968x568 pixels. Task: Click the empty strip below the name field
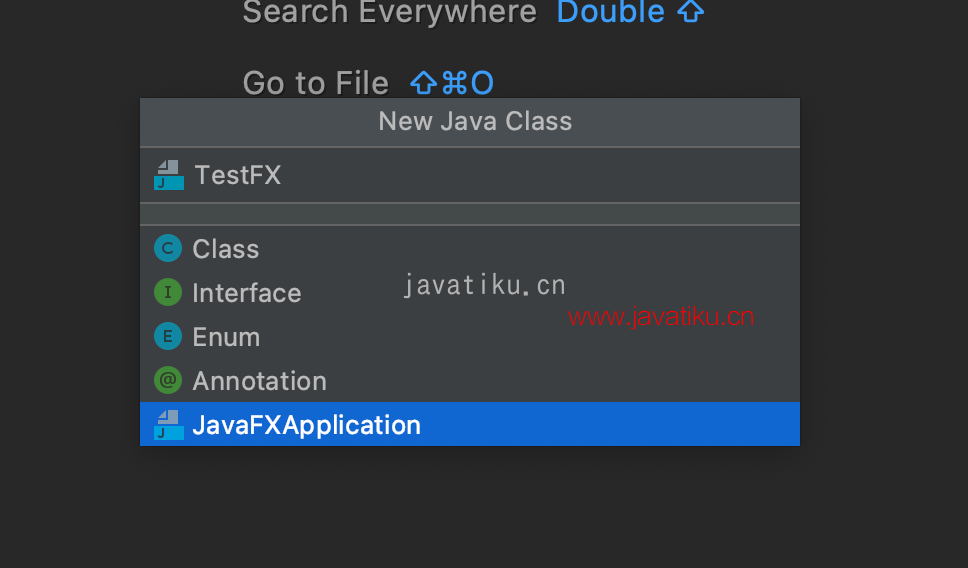pyautogui.click(x=470, y=214)
